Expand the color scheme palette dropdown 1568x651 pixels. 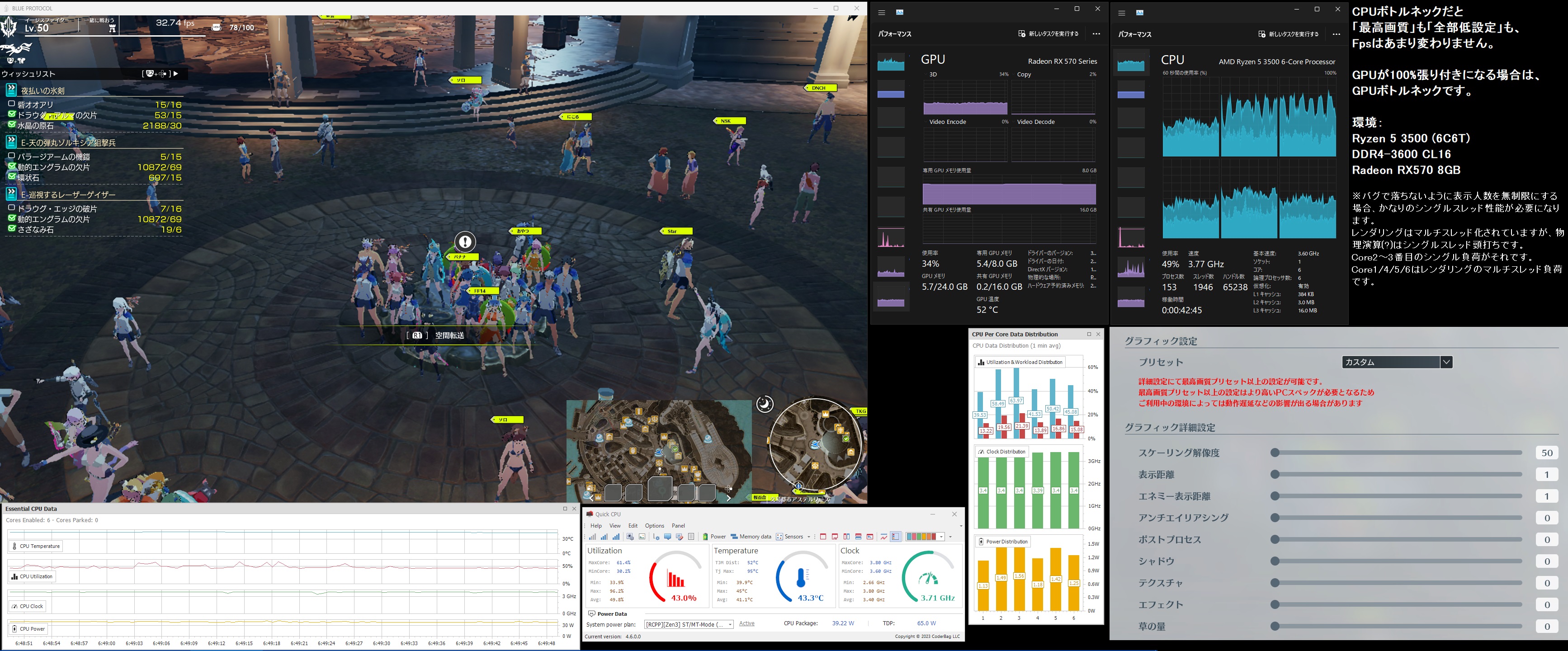(941, 537)
